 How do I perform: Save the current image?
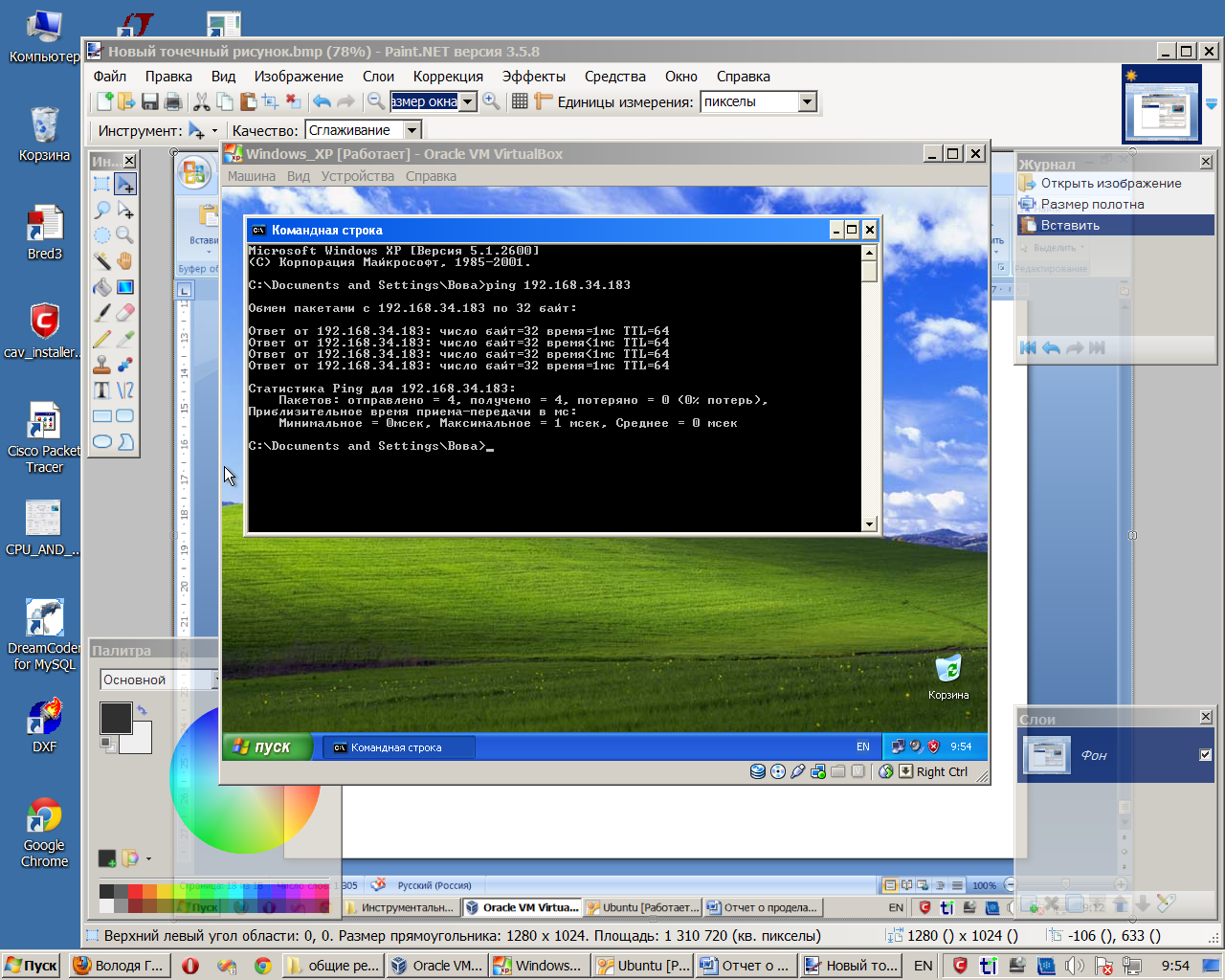point(150,101)
